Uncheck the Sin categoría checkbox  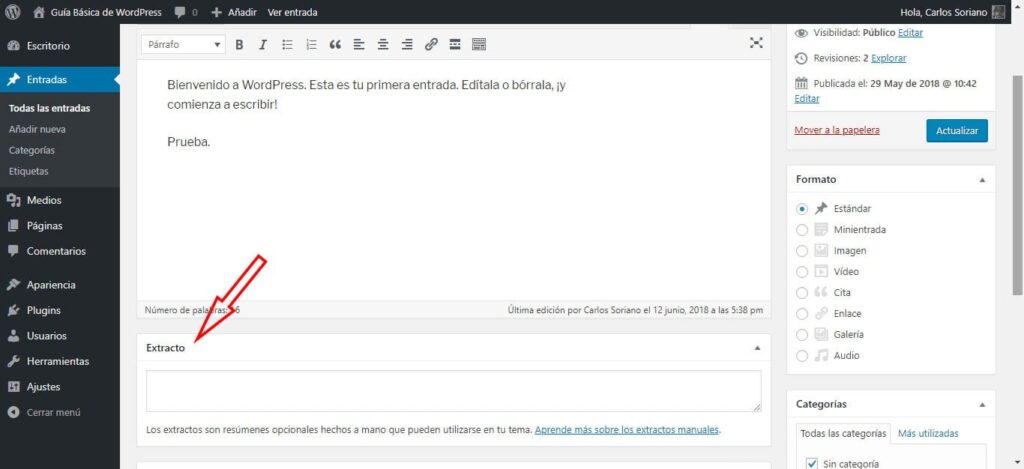tap(812, 464)
